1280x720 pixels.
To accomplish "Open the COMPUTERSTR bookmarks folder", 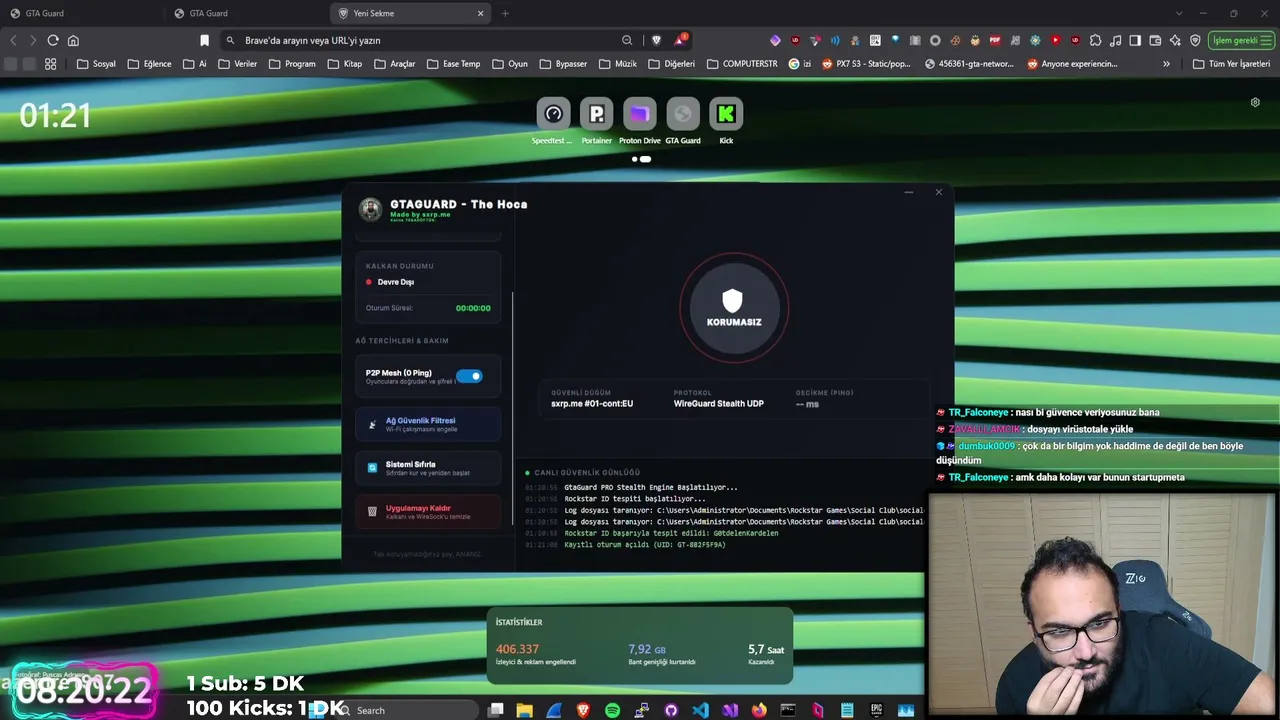I will 741,64.
